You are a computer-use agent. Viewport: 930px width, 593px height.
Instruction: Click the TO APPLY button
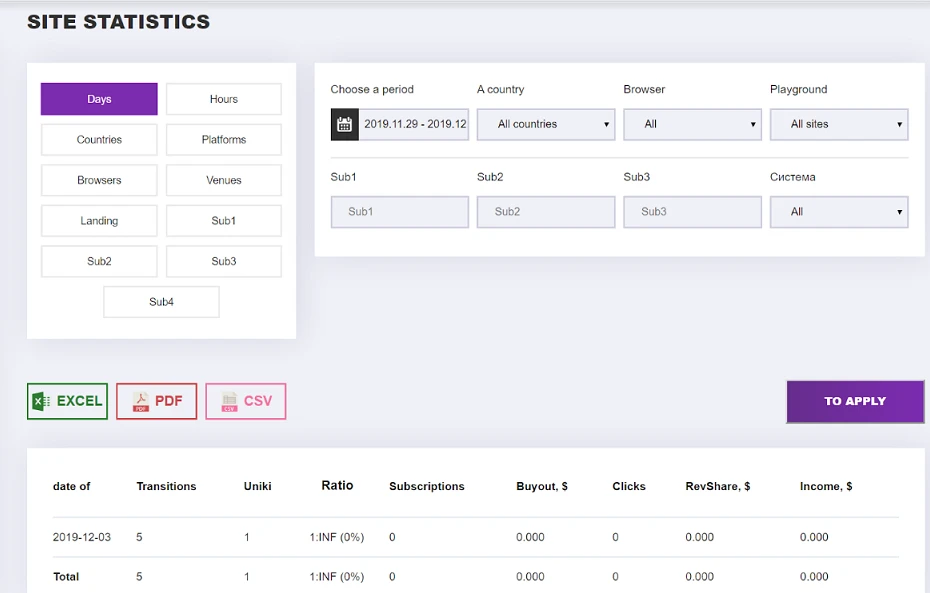[x=855, y=401]
